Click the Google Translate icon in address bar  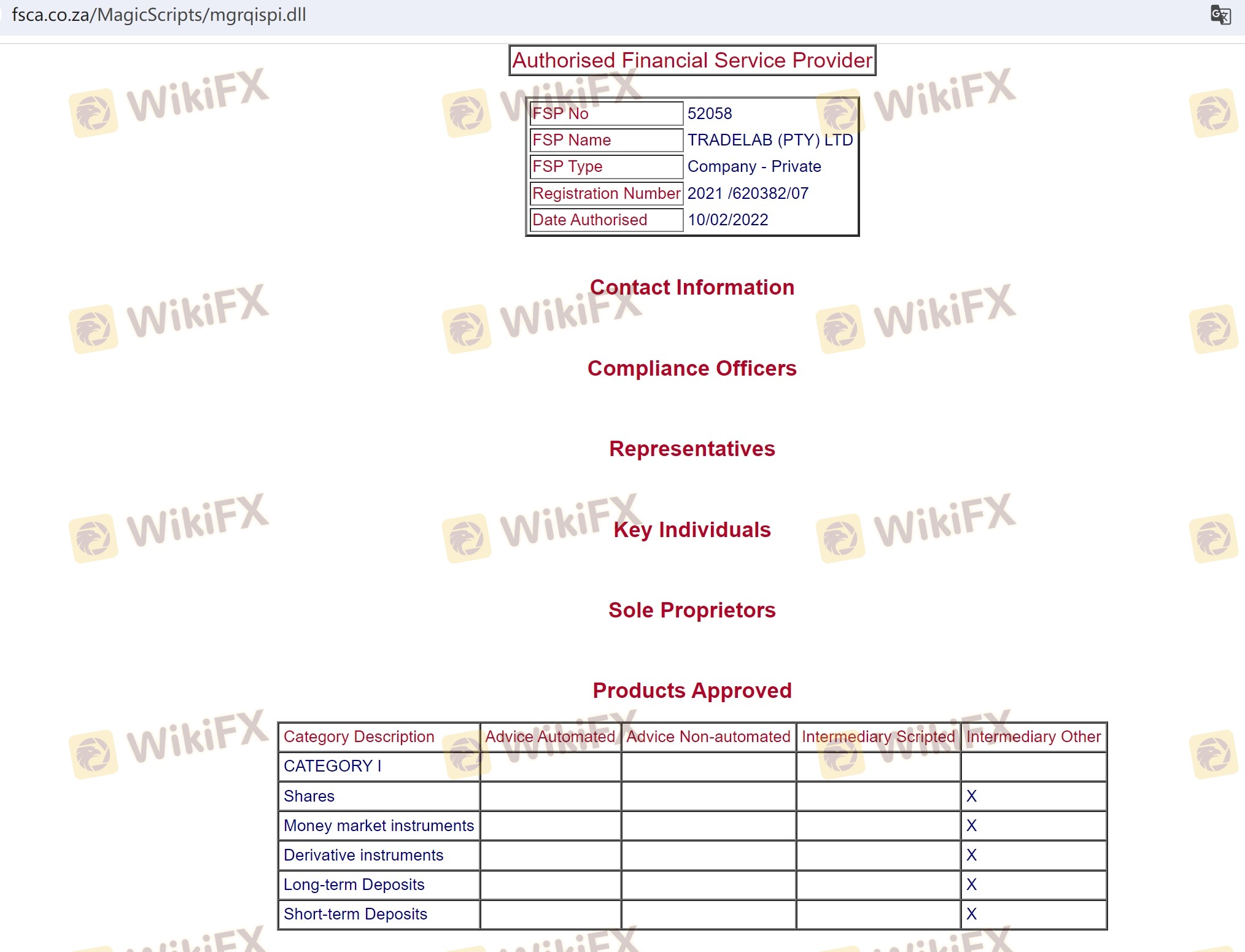click(1220, 15)
